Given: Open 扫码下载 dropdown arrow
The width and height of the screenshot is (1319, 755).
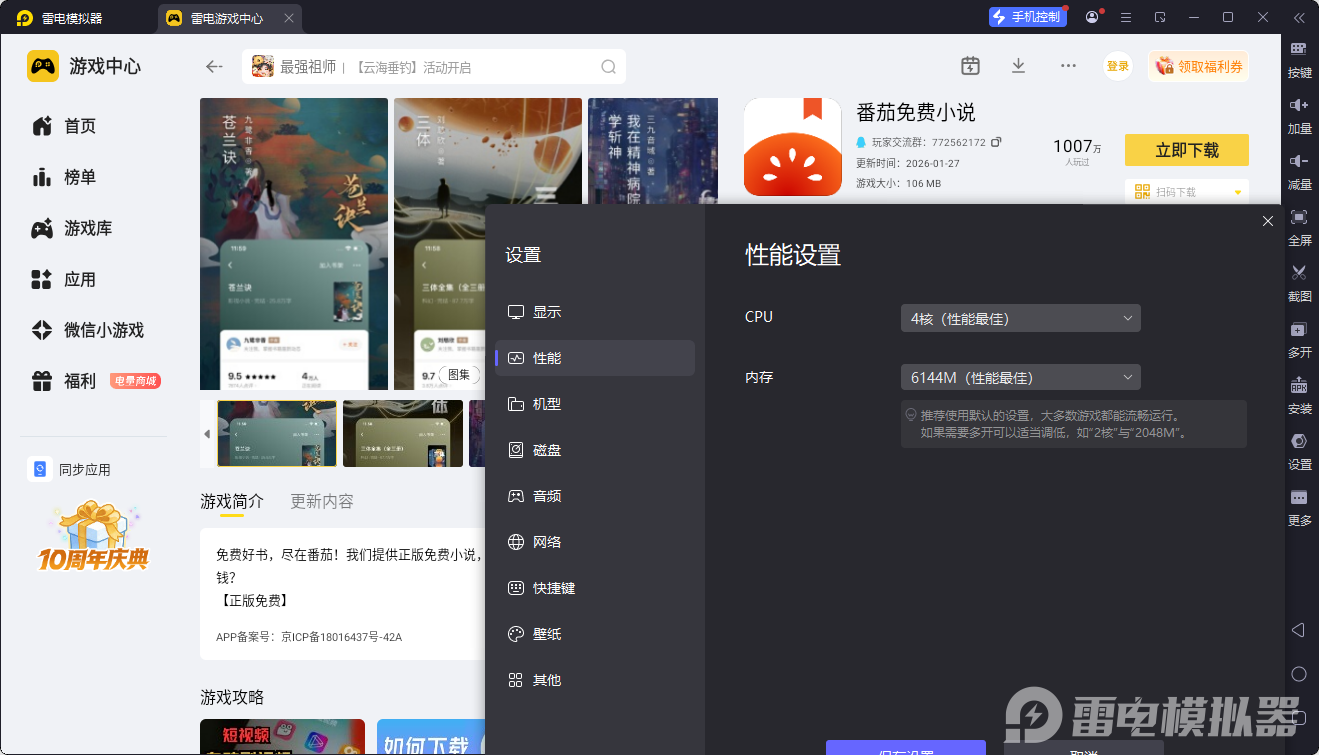Looking at the screenshot, I should point(1238,192).
